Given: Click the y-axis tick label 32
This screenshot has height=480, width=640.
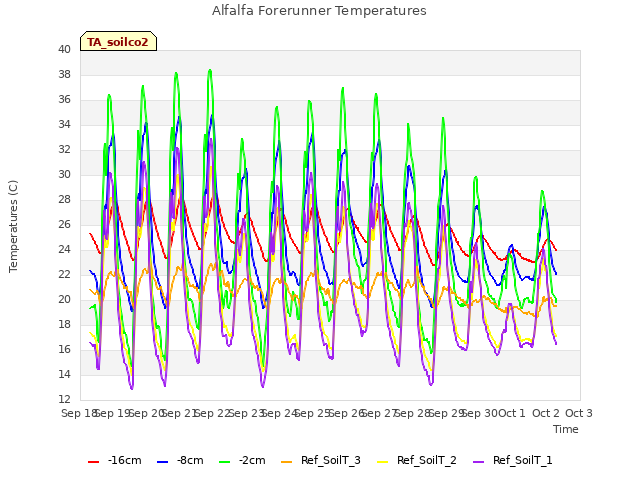Looking at the screenshot, I should (x=64, y=149).
